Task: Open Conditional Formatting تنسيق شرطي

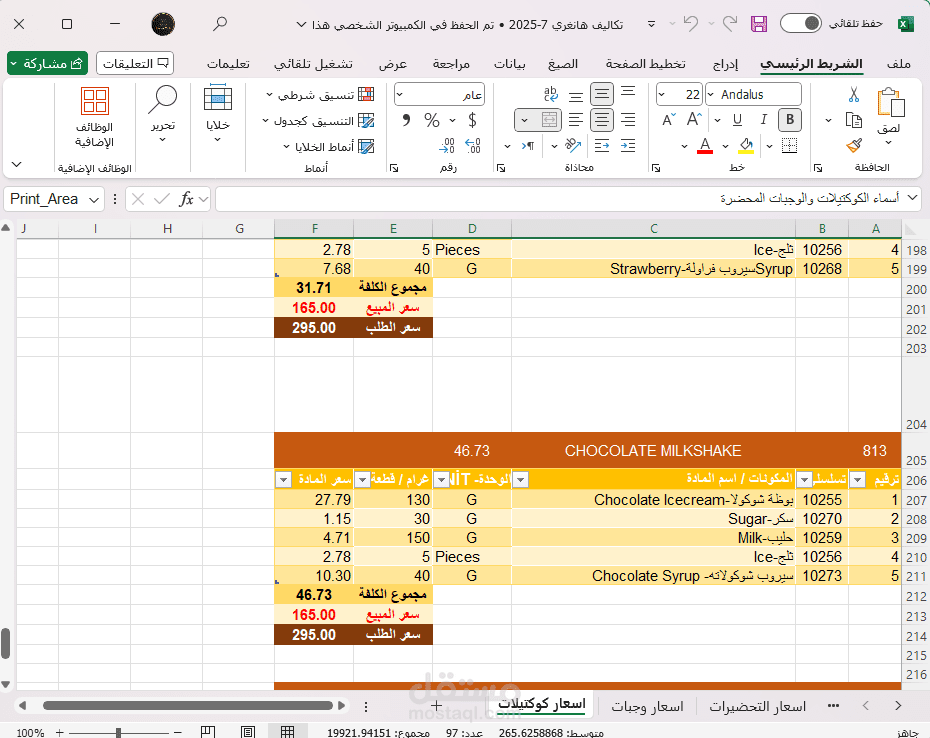Action: (320, 95)
